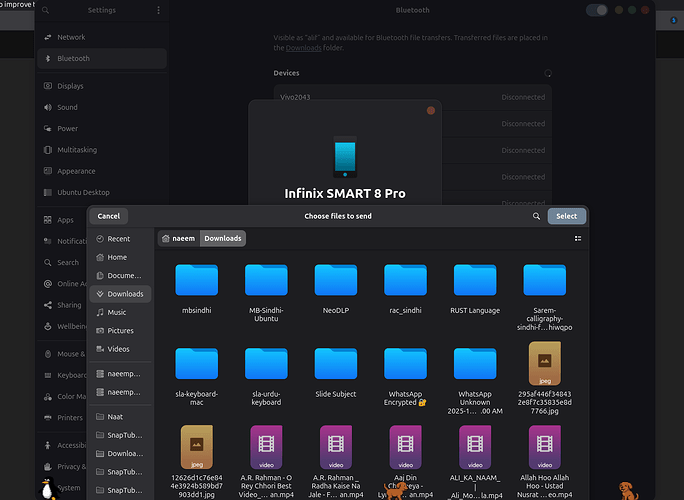Screen dimensions: 684x500
Task: Select Bluetooth in Settings sidebar
Action: click(102, 58)
